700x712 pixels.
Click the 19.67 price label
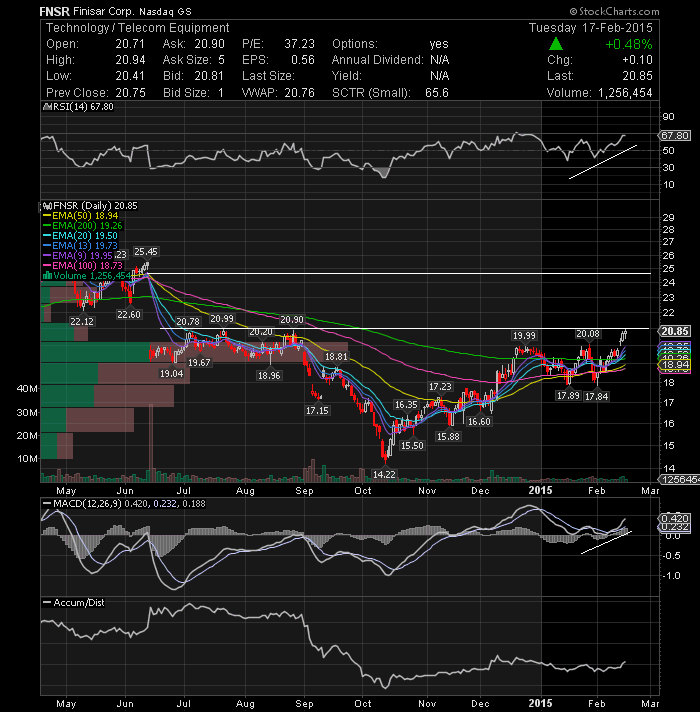pos(199,362)
